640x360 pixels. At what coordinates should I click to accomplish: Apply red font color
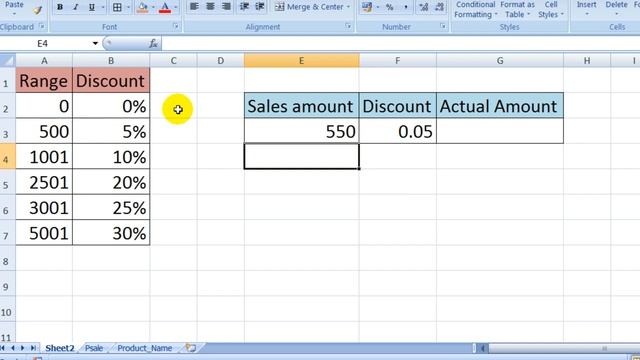point(165,7)
